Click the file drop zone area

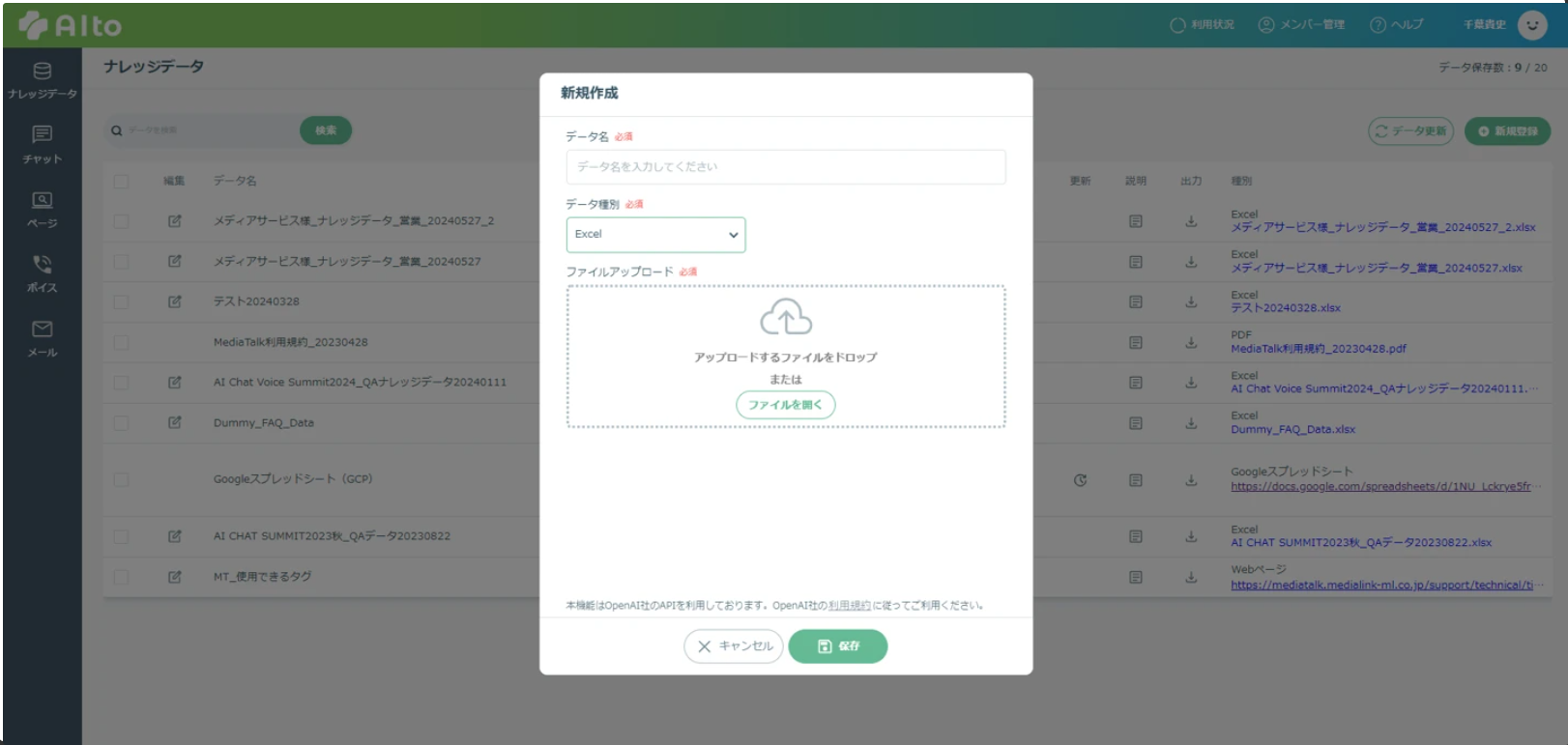pyautogui.click(x=785, y=357)
